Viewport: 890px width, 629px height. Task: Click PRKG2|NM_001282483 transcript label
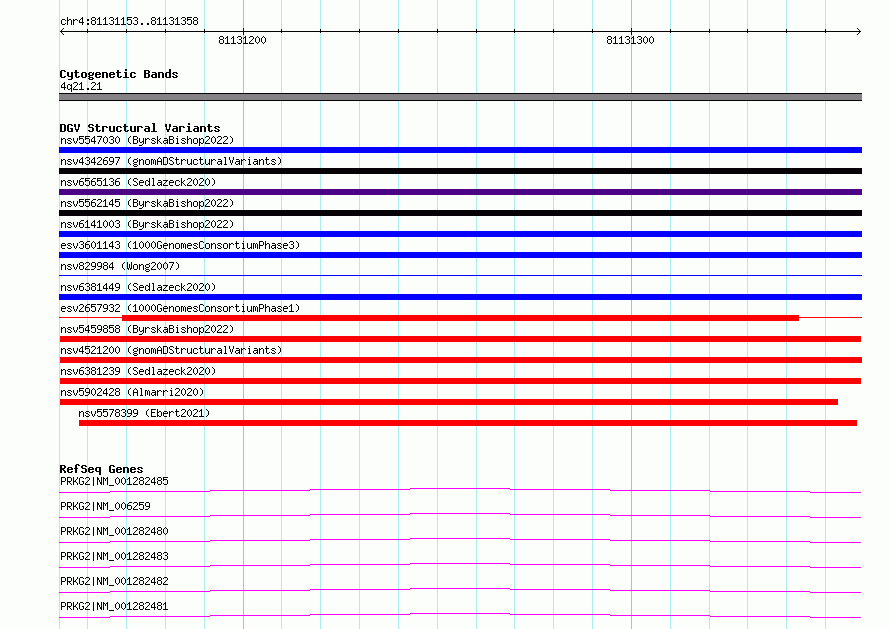pos(114,556)
